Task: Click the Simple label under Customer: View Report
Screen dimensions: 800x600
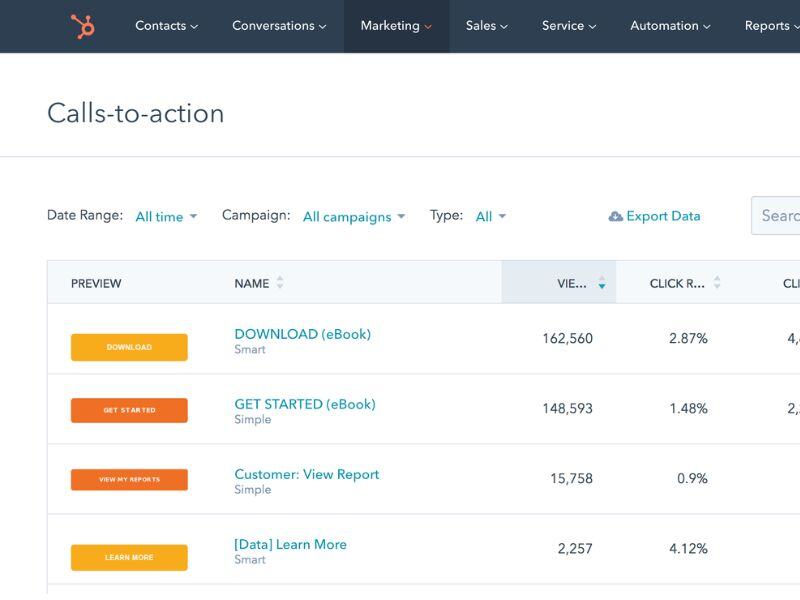Action: pyautogui.click(x=253, y=489)
